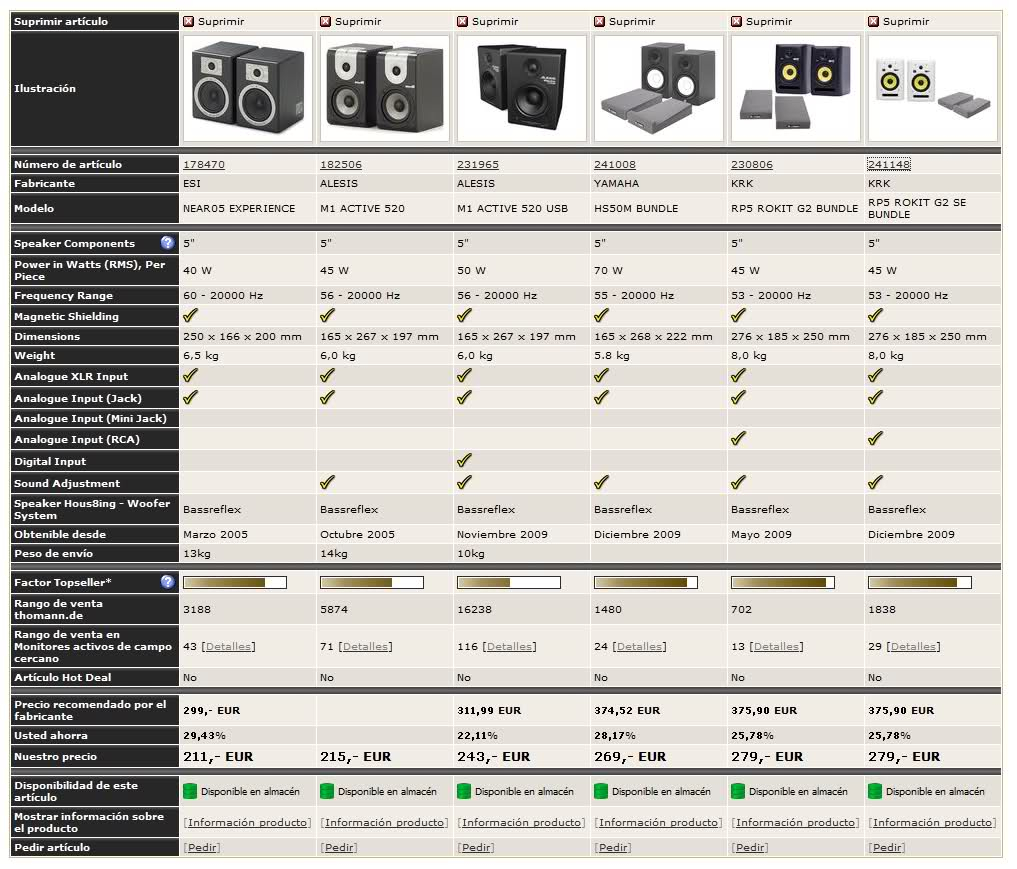Select the thomann.de sales rank 16238
The height and width of the screenshot is (869, 1017).
[474, 610]
